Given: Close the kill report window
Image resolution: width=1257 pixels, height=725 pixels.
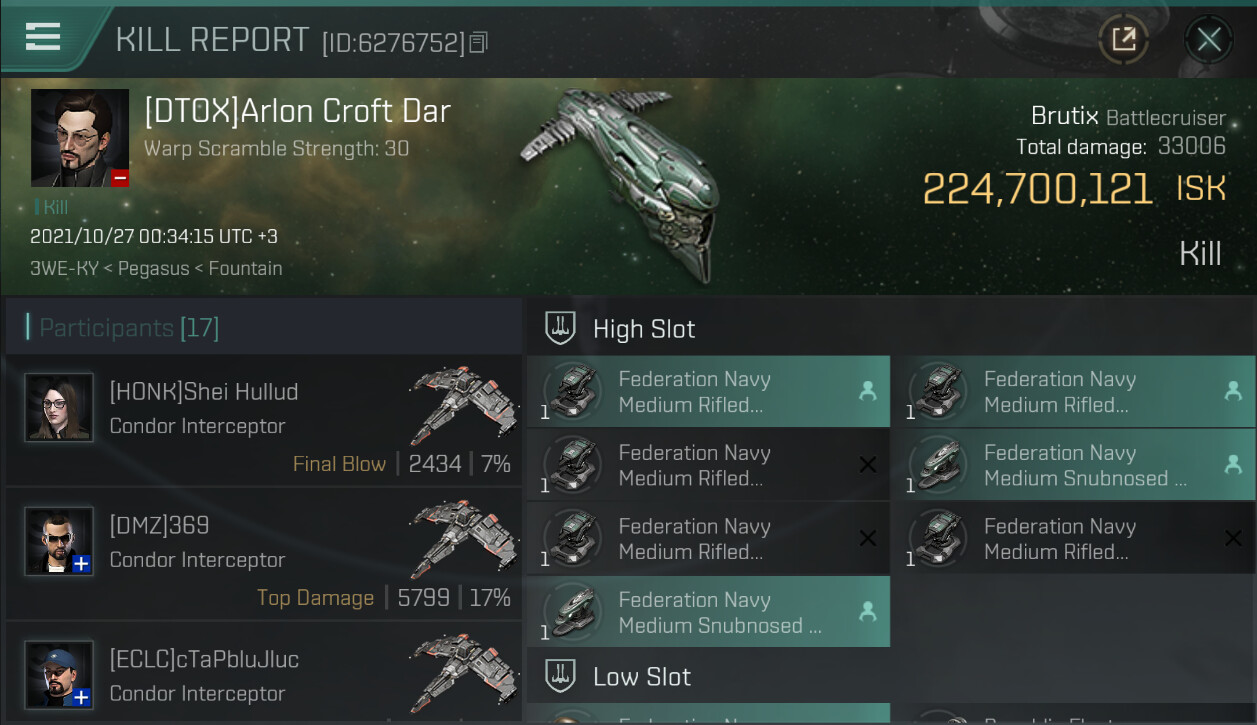Looking at the screenshot, I should (x=1208, y=40).
